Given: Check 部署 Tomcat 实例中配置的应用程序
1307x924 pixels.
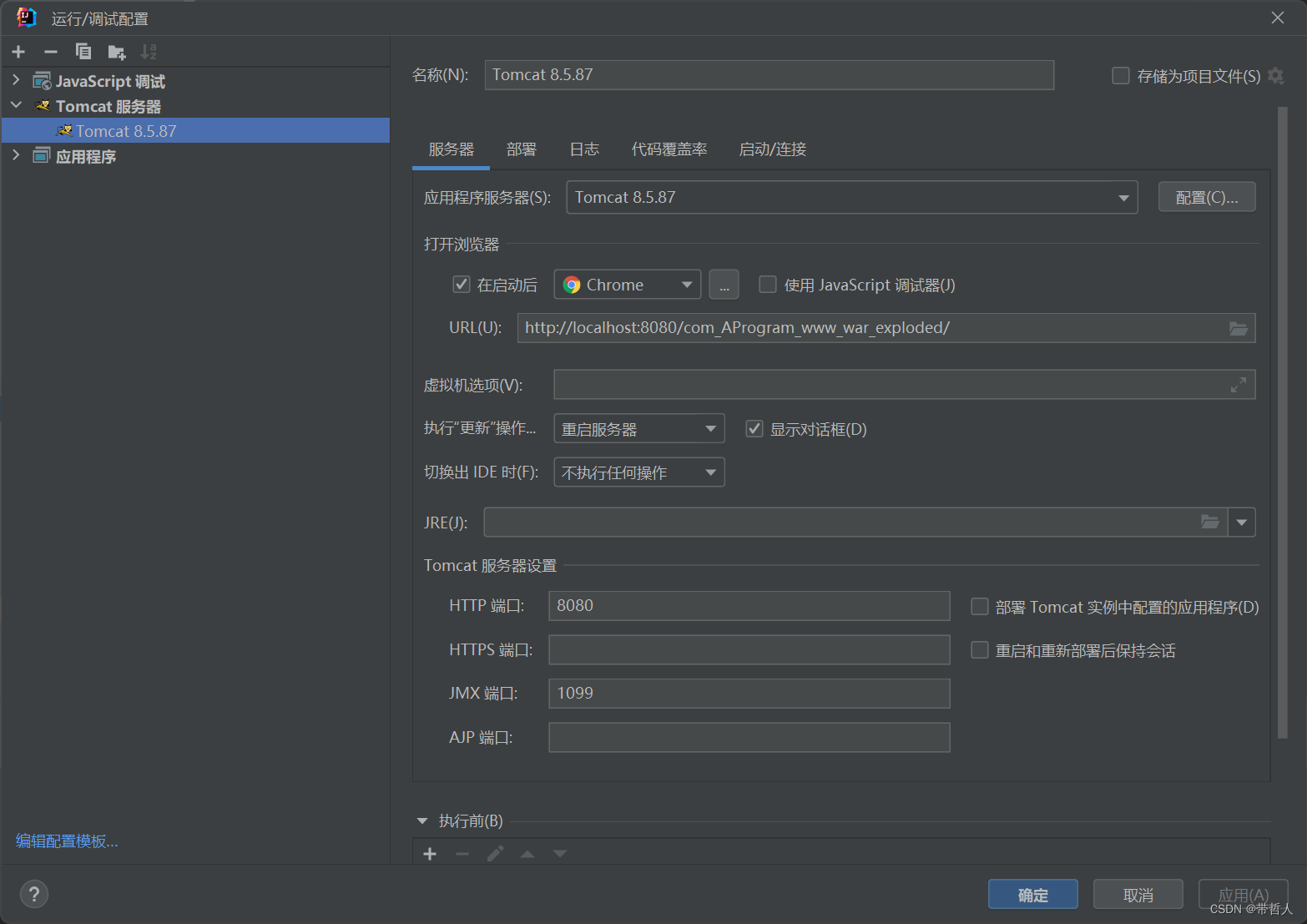Looking at the screenshot, I should click(980, 607).
